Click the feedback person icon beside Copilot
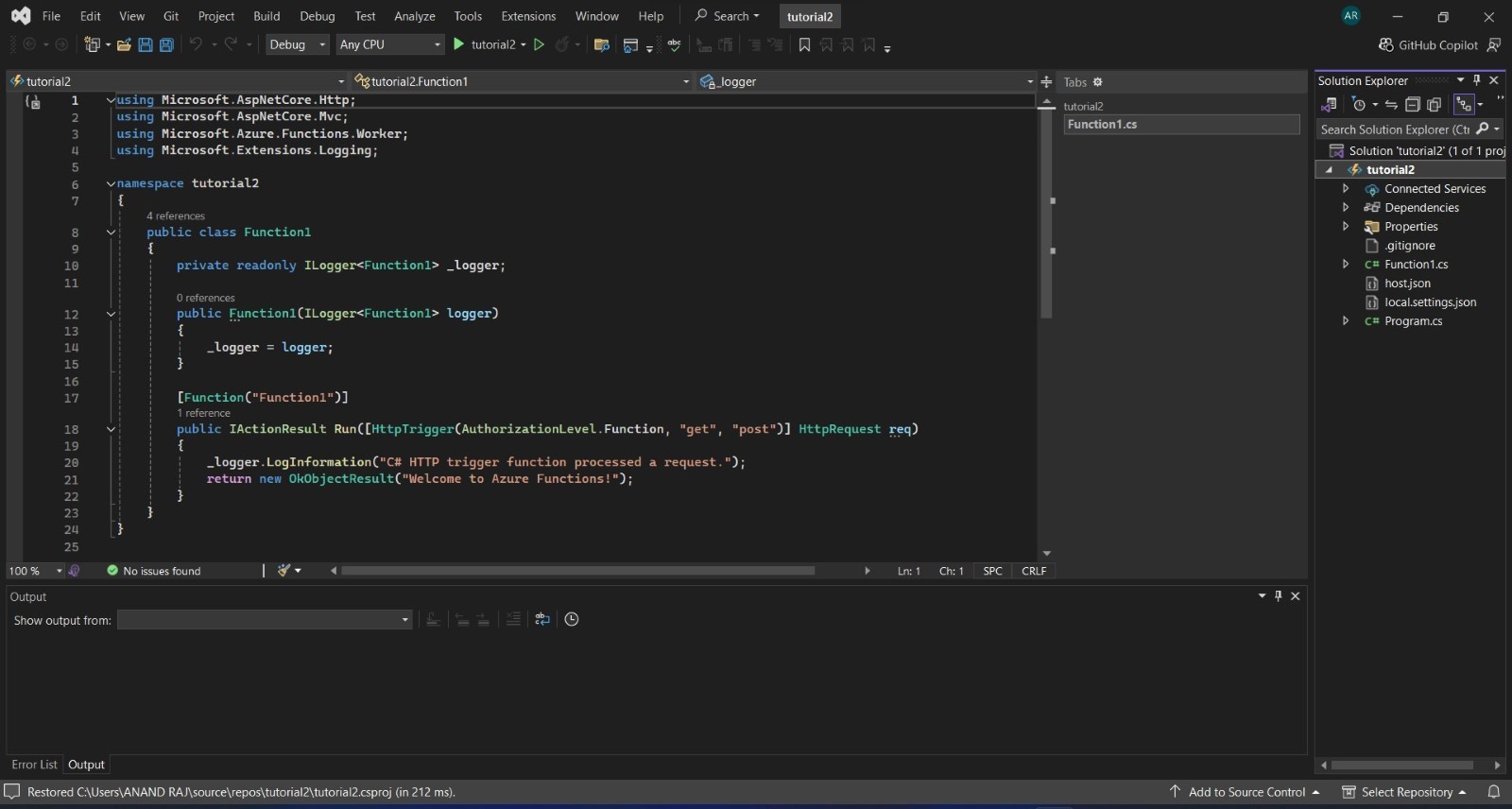This screenshot has width=1512, height=809. click(1494, 44)
